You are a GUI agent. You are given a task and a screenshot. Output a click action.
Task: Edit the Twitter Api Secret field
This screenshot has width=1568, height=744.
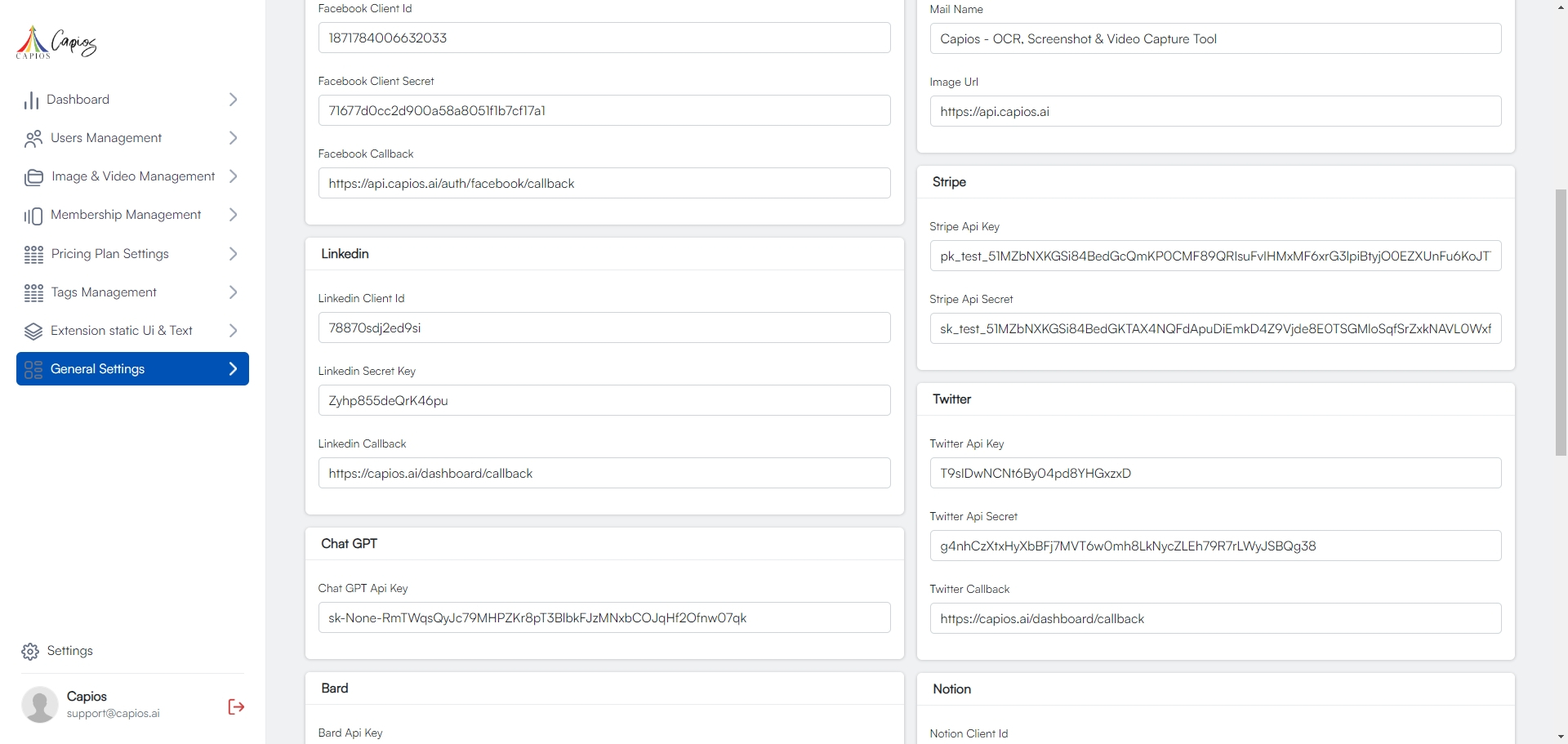pyautogui.click(x=1215, y=546)
